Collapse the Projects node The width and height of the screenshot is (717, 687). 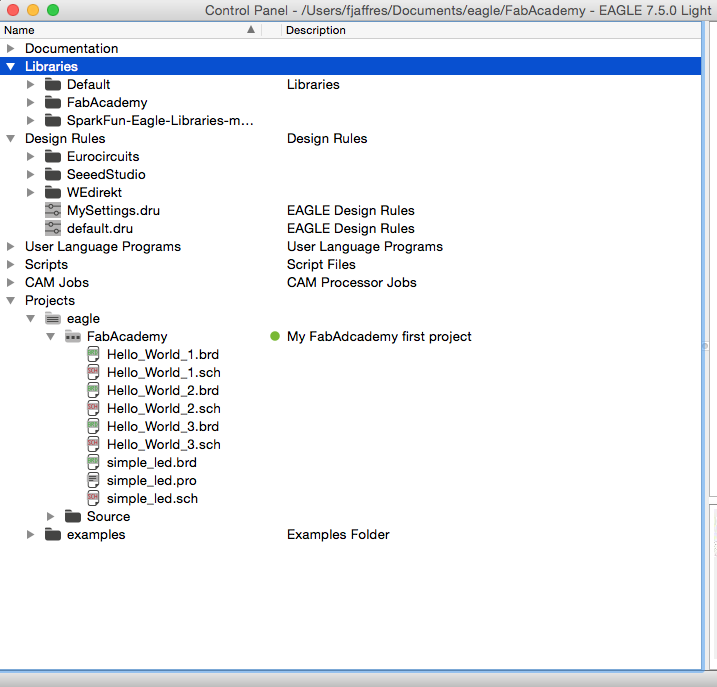11,301
